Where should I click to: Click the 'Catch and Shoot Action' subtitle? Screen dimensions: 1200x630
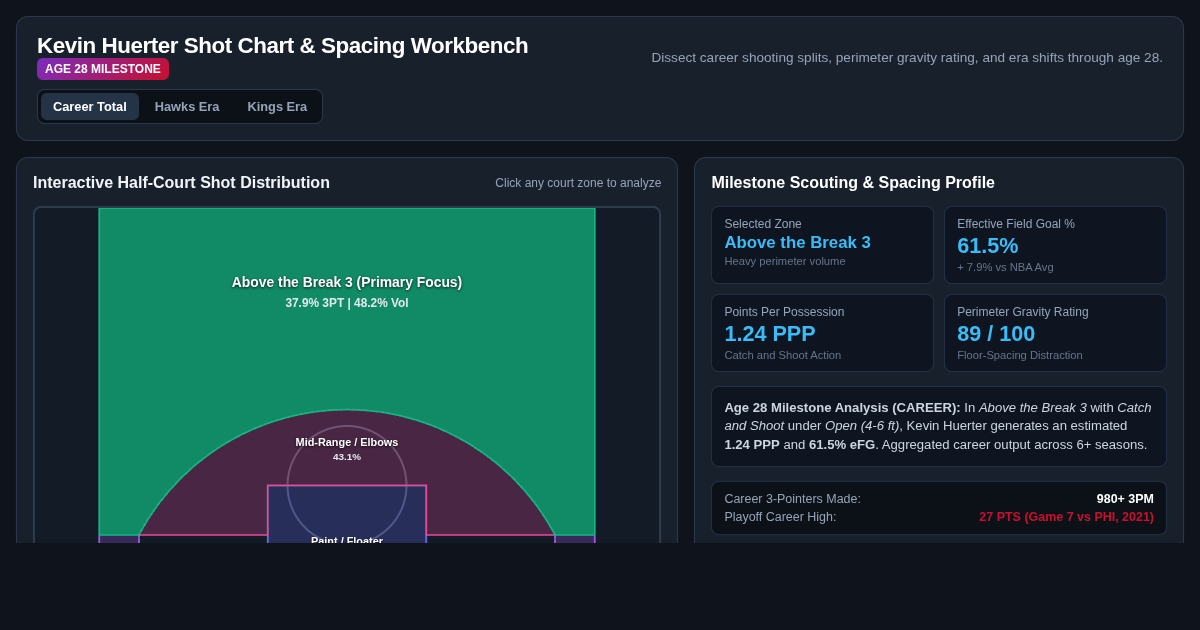pyautogui.click(x=783, y=355)
